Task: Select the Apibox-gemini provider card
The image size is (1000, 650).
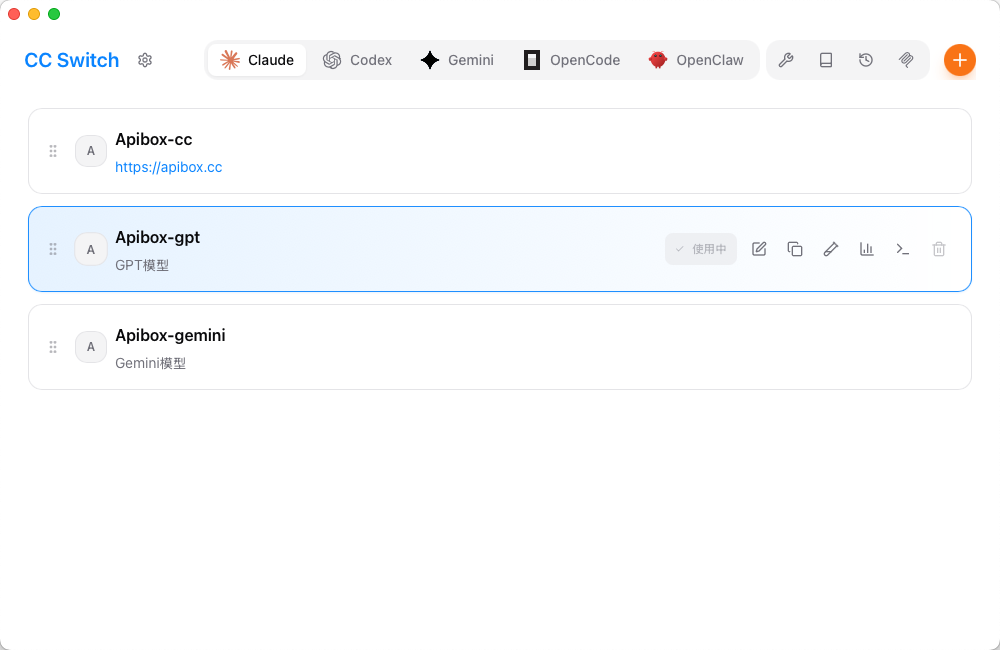Action: click(500, 347)
